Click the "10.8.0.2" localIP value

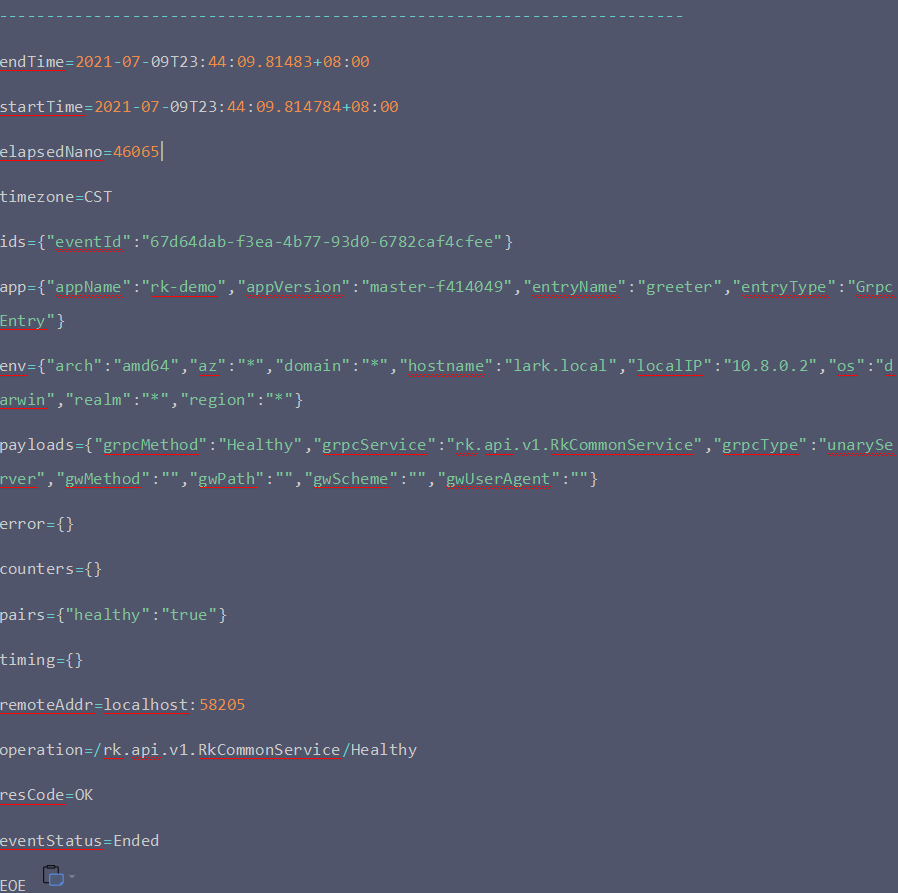(x=770, y=366)
